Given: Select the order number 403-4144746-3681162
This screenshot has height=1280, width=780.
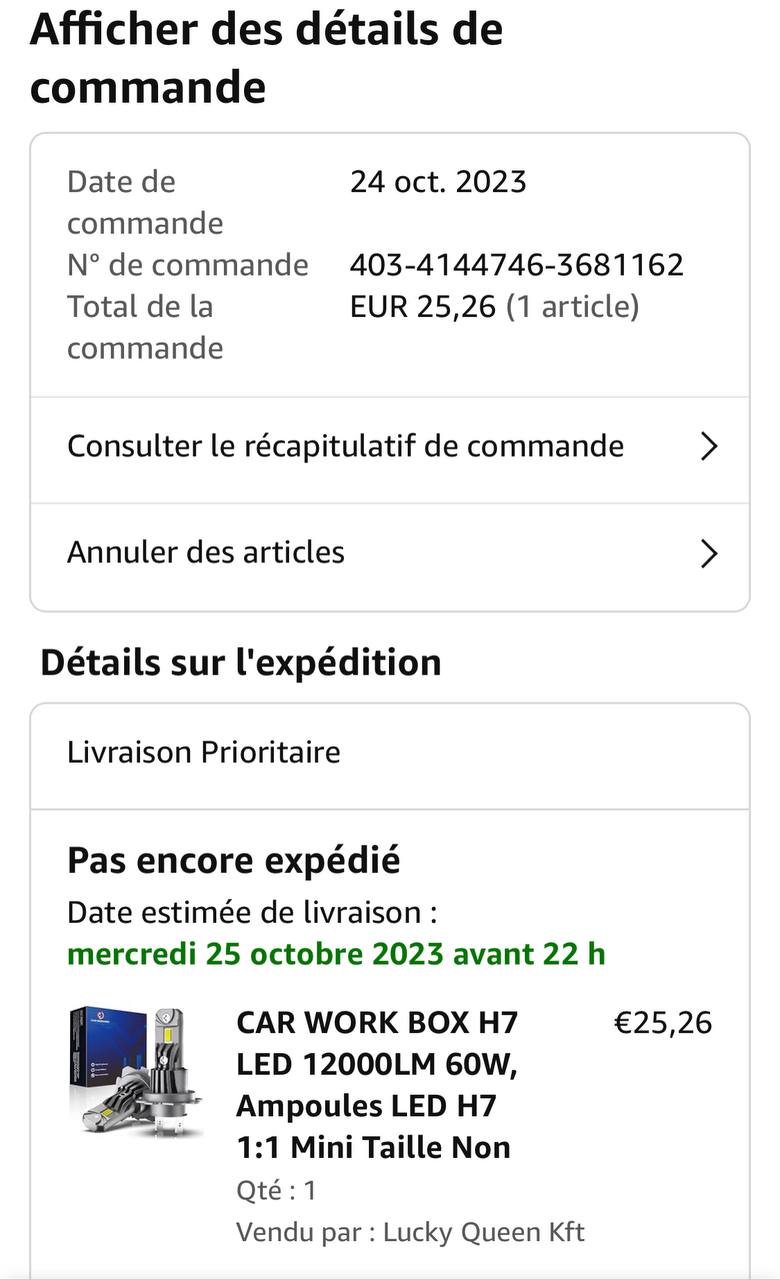Looking at the screenshot, I should pos(516,265).
